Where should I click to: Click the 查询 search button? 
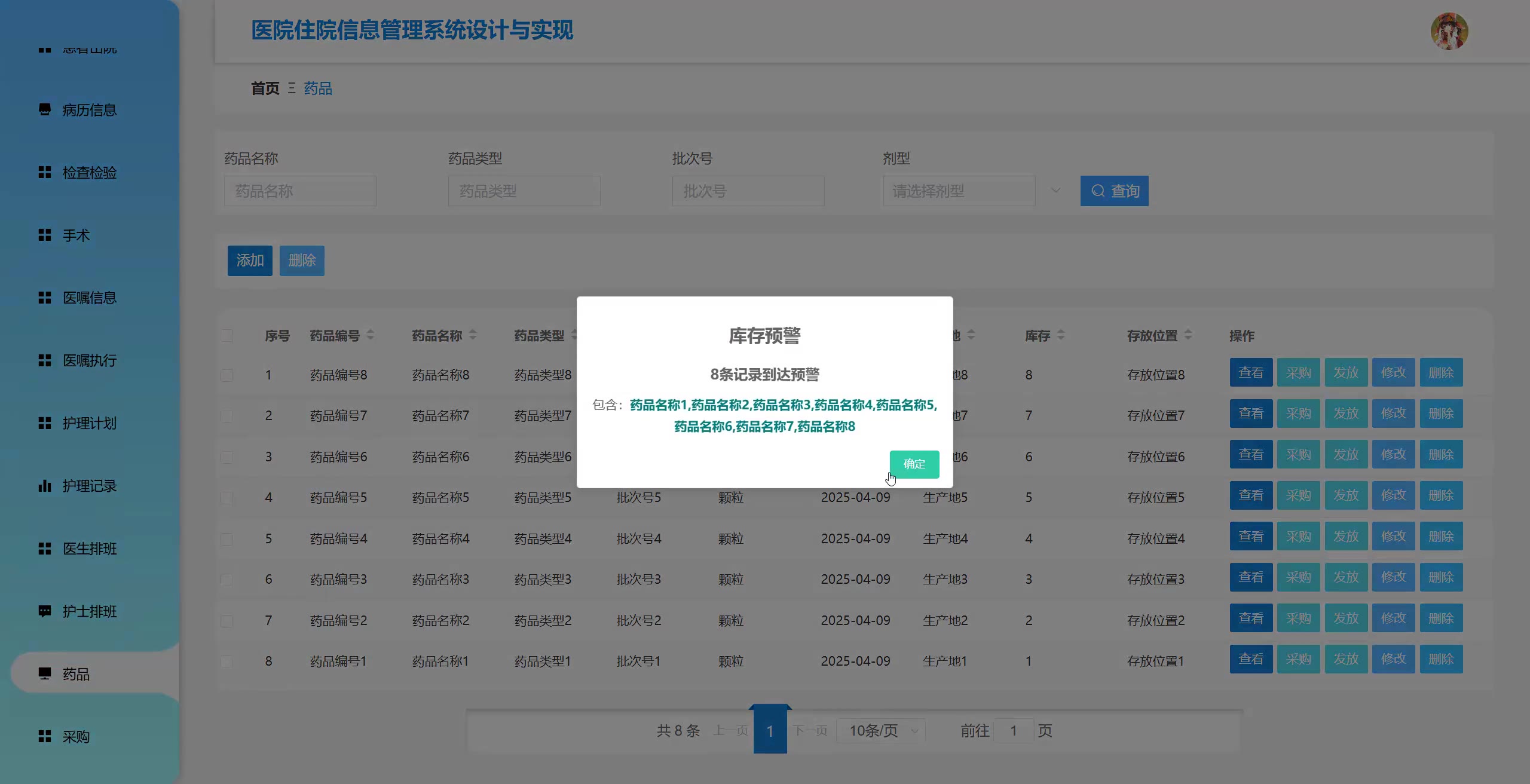tap(1114, 191)
